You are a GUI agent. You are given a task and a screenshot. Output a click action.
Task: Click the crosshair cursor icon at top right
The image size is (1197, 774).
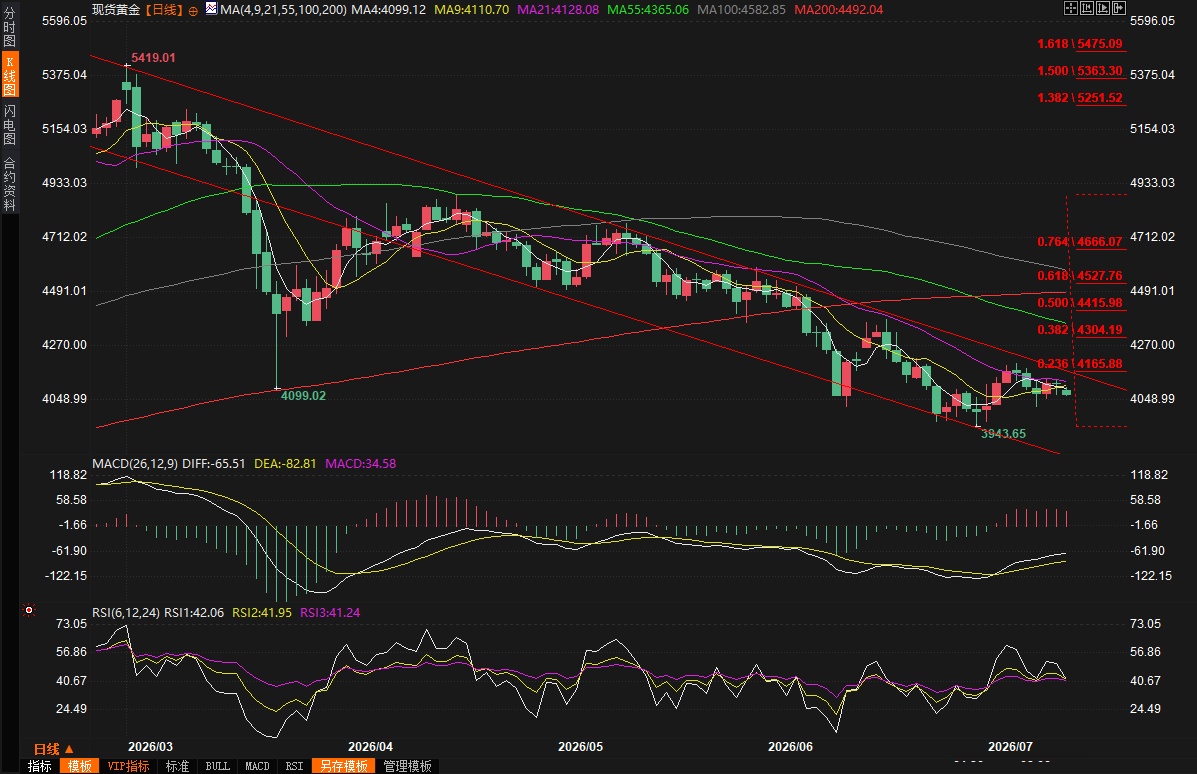pyautogui.click(x=1070, y=8)
